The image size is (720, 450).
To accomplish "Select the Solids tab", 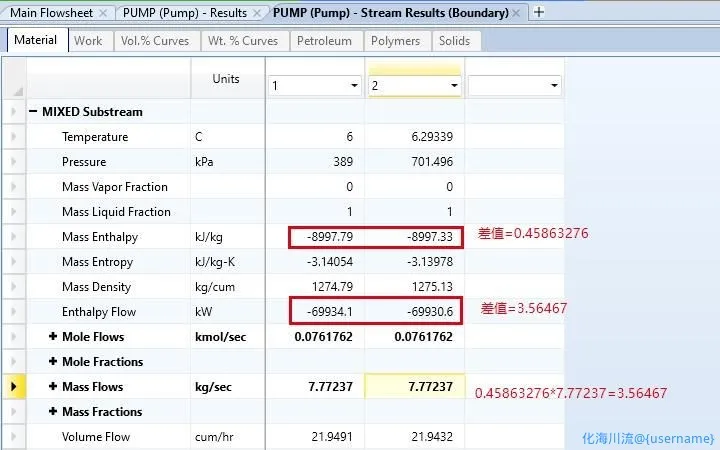I will [x=454, y=41].
